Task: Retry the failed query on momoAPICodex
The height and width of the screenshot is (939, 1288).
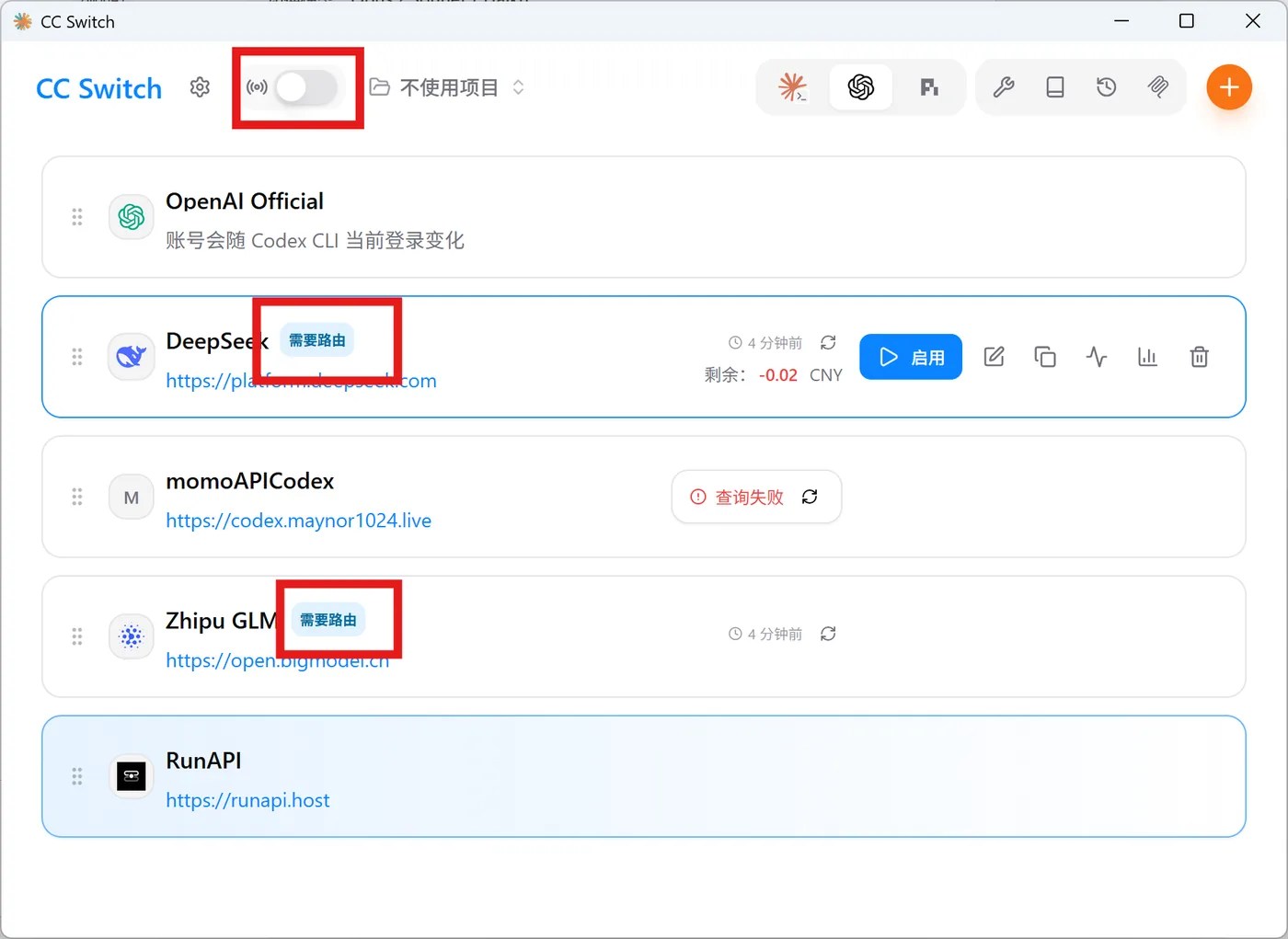Action: point(810,497)
